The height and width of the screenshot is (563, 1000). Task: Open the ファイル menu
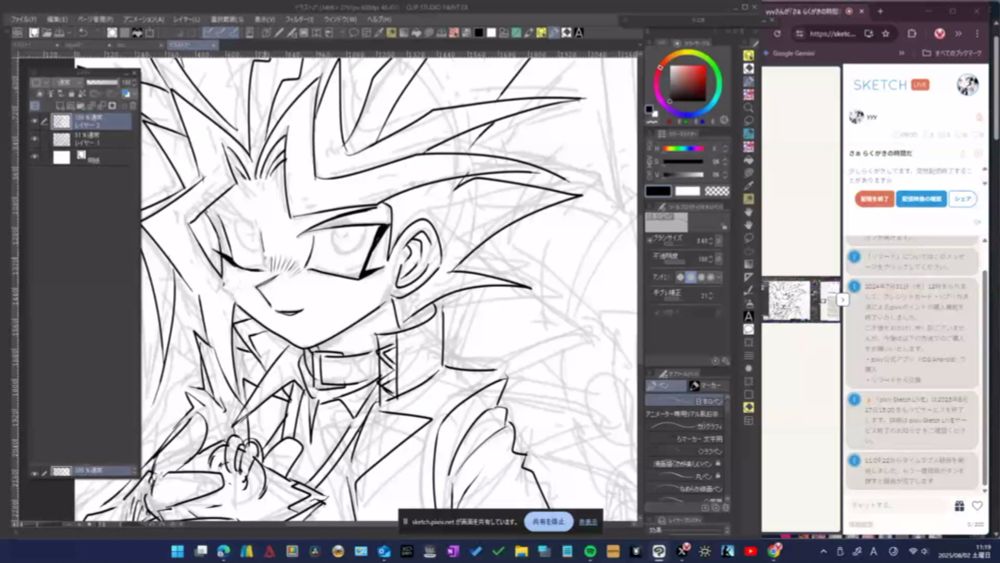[x=24, y=20]
